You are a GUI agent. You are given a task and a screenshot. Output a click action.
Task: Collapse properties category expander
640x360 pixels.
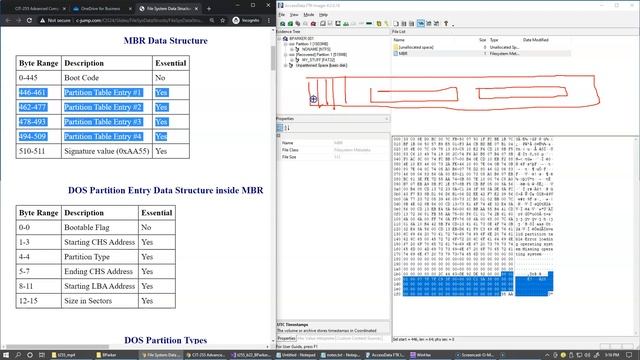[x=279, y=136]
